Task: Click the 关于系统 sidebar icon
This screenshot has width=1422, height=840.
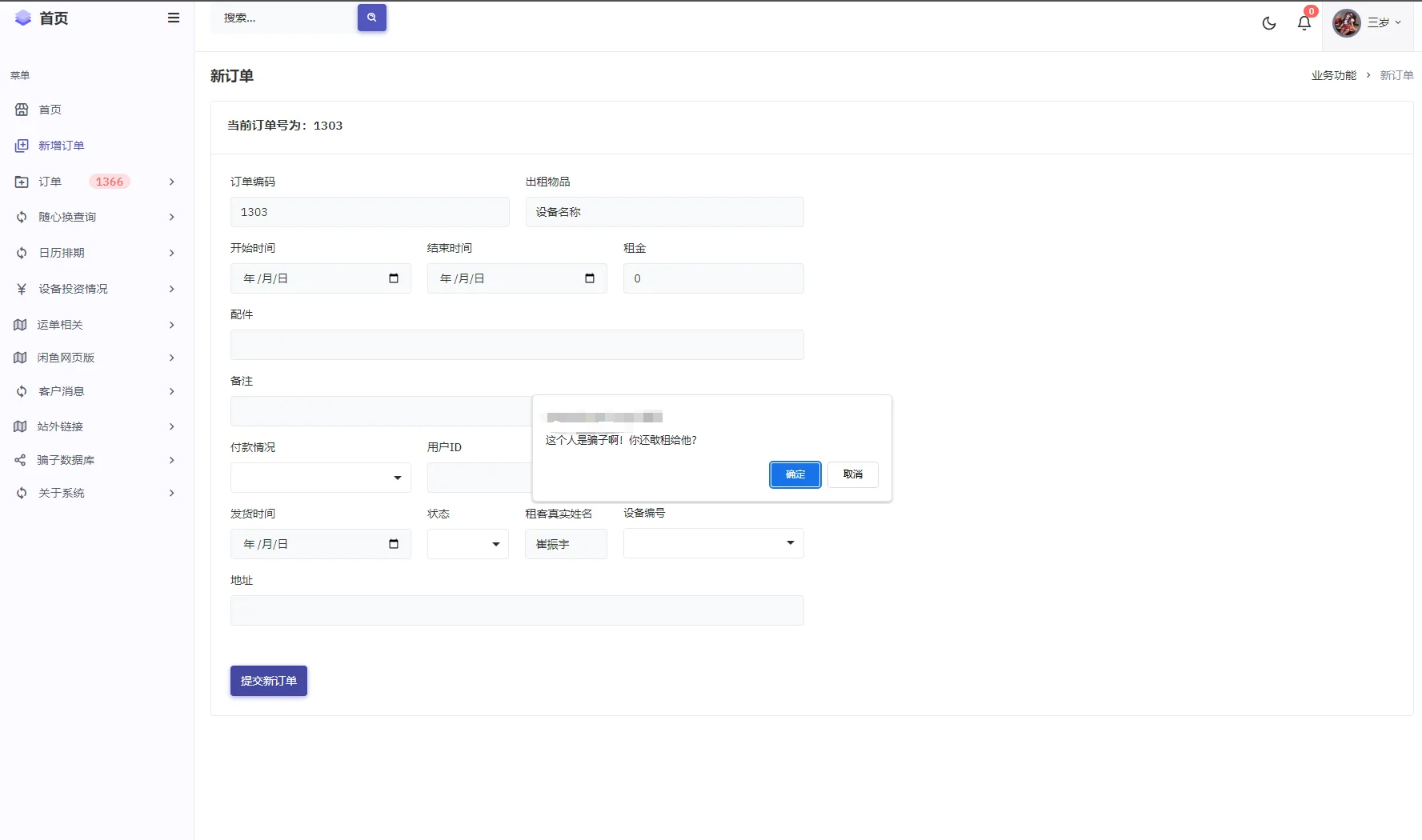Action: point(22,493)
